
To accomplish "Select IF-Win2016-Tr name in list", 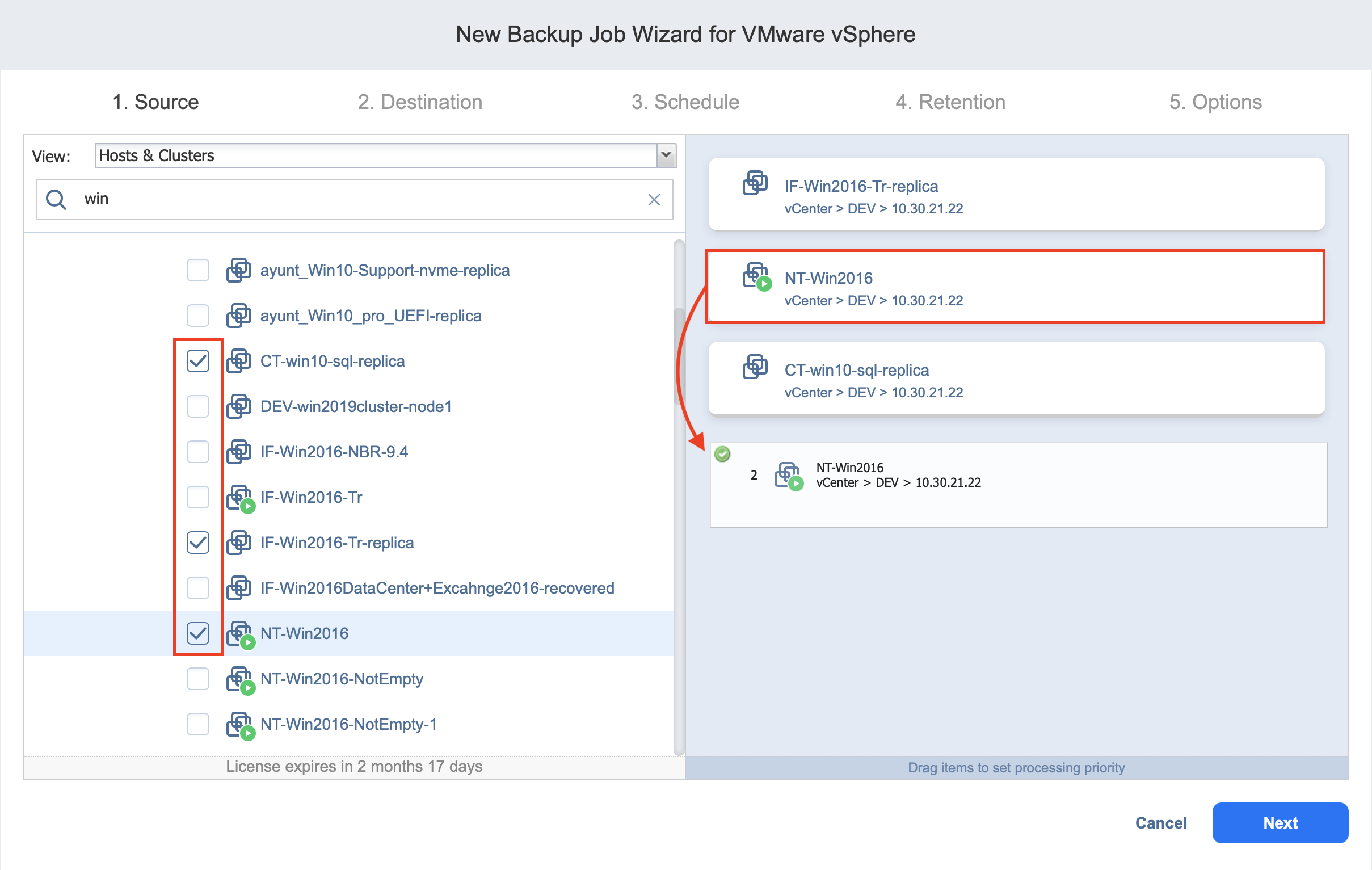I will coord(311,497).
